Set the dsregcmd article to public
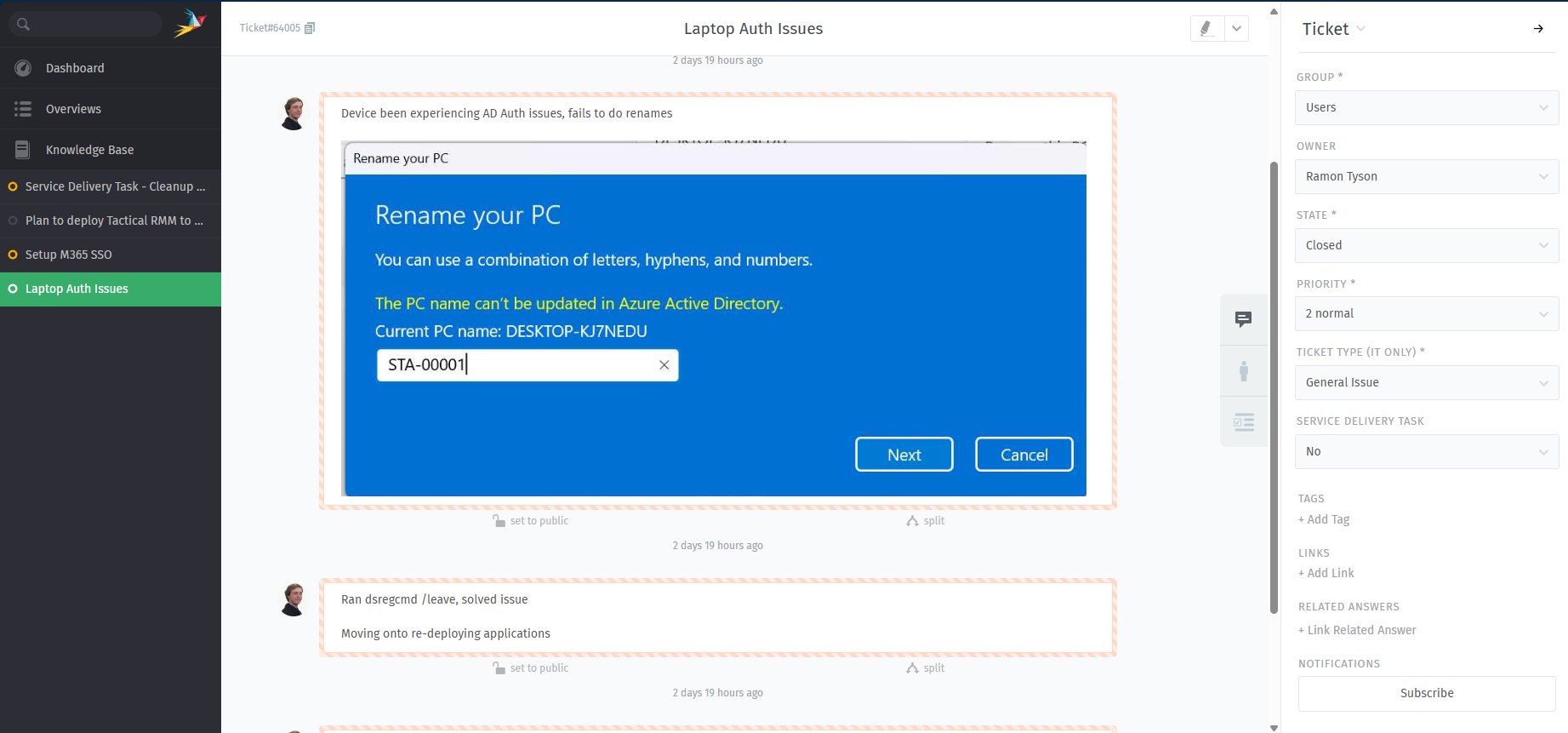 tap(531, 668)
